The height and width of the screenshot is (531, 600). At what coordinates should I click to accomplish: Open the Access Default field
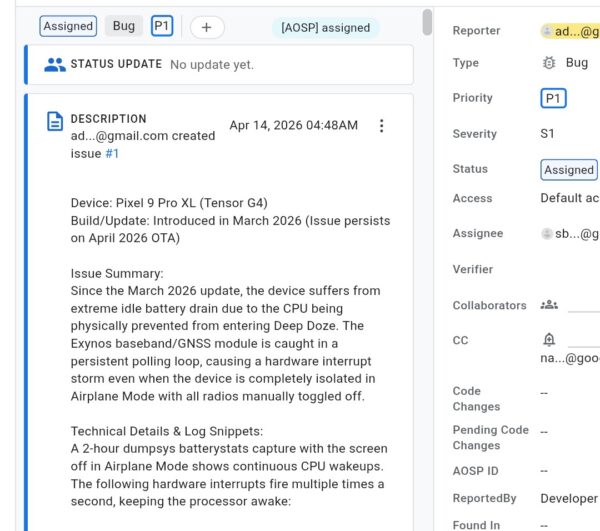(x=570, y=198)
